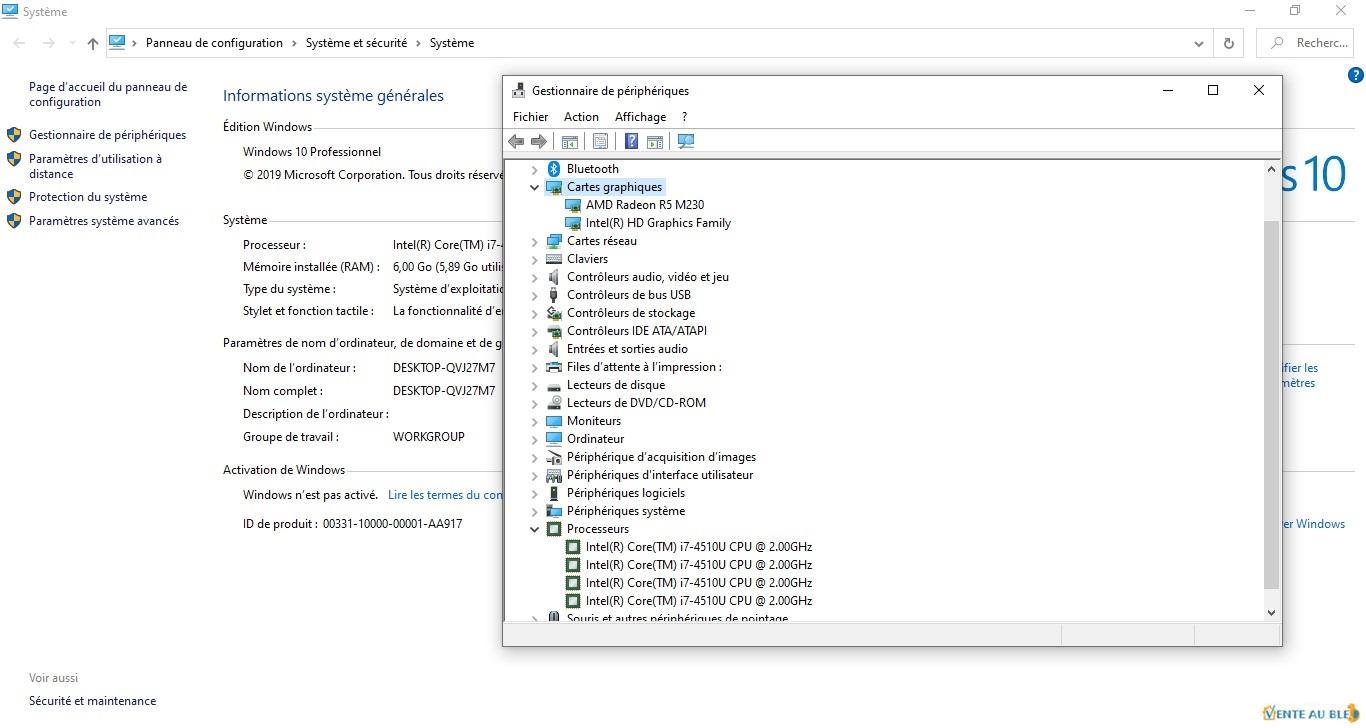Click the search field in Système window
The height and width of the screenshot is (728, 1366).
click(1306, 43)
